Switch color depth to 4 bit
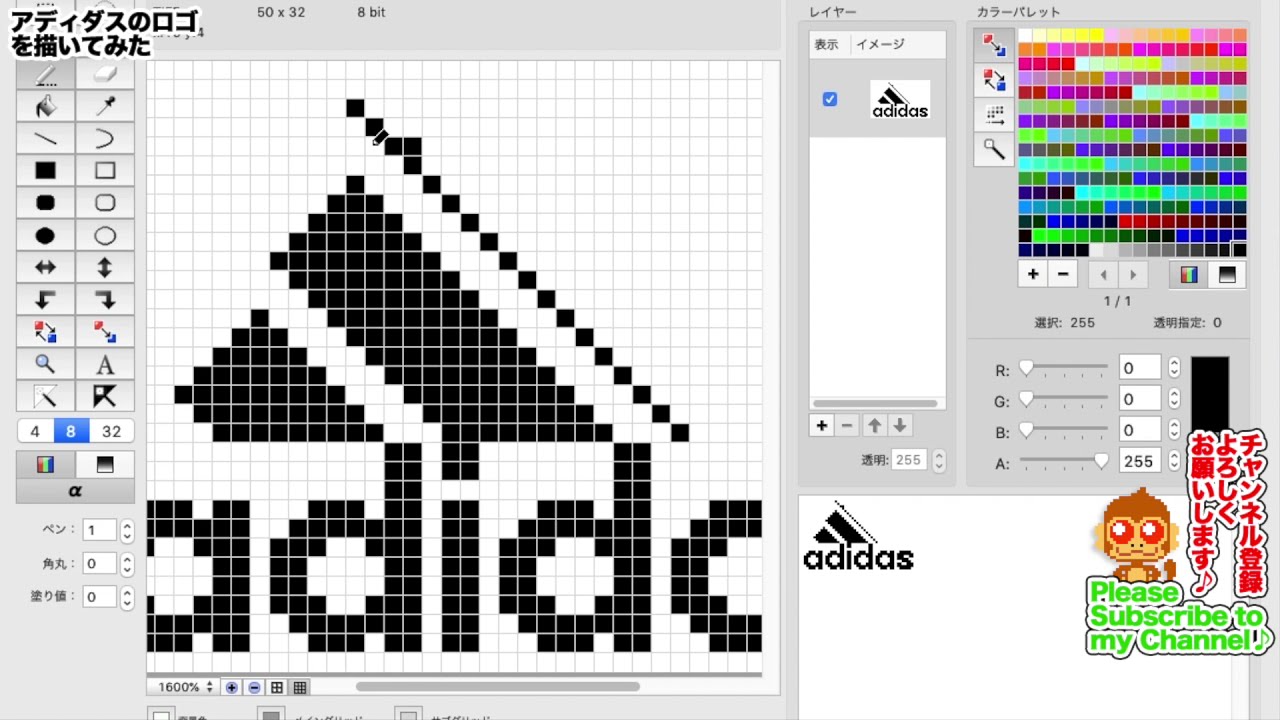1280x720 pixels. pos(35,432)
